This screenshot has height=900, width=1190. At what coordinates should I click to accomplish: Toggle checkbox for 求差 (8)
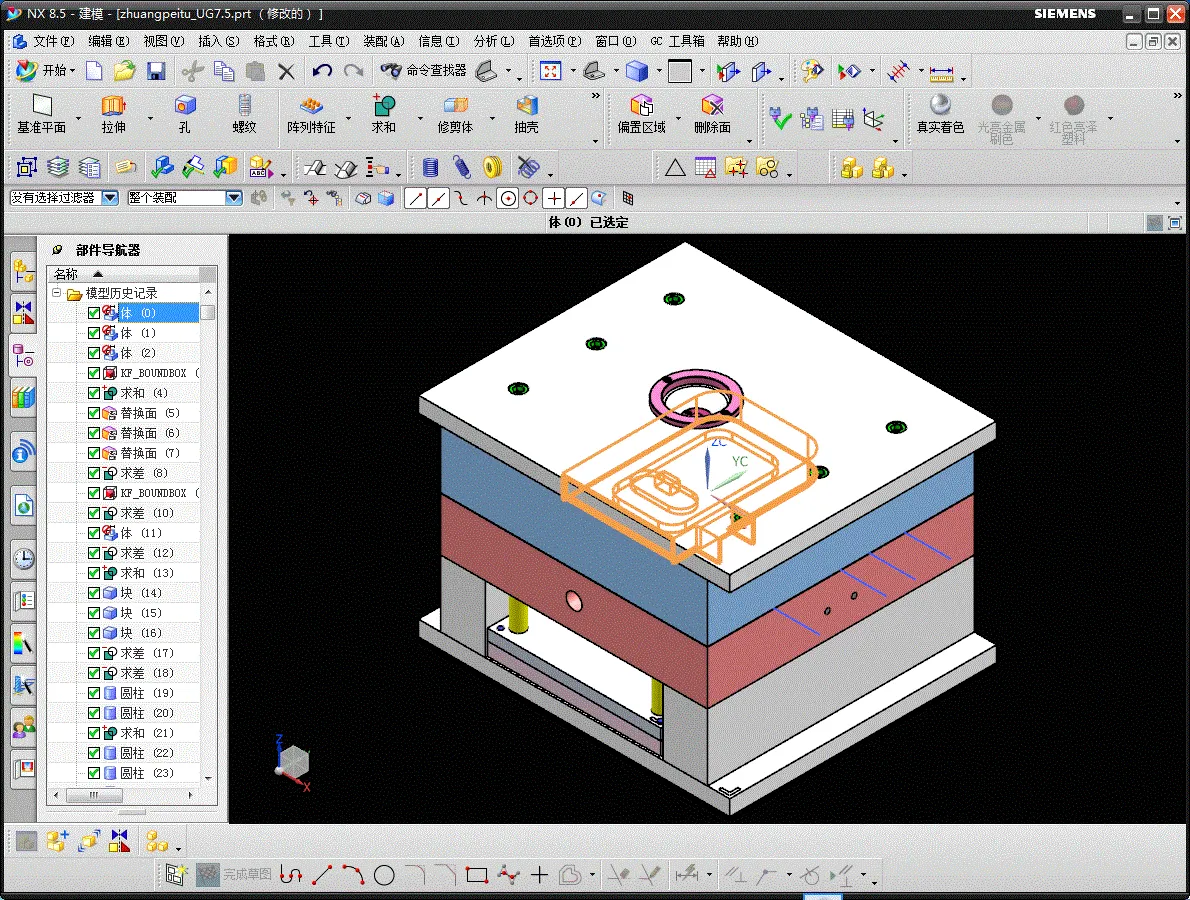(94, 473)
